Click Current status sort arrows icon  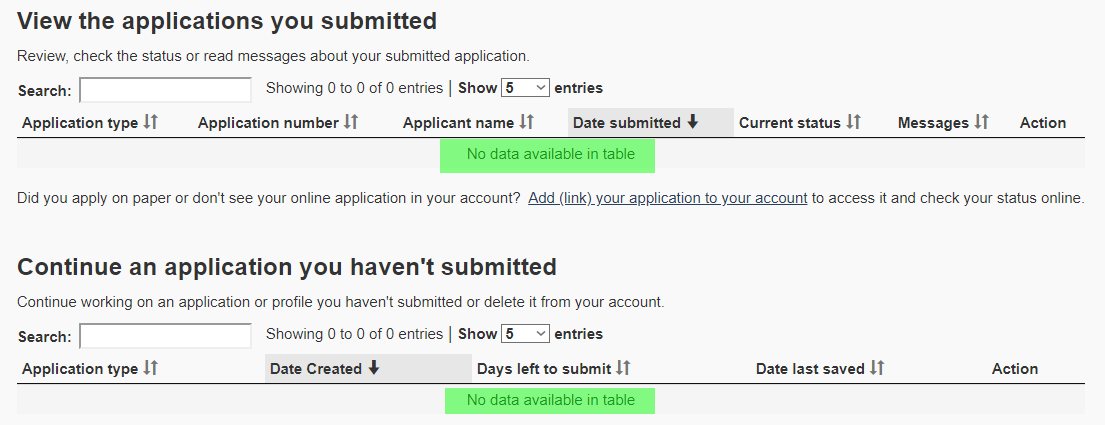(x=853, y=122)
